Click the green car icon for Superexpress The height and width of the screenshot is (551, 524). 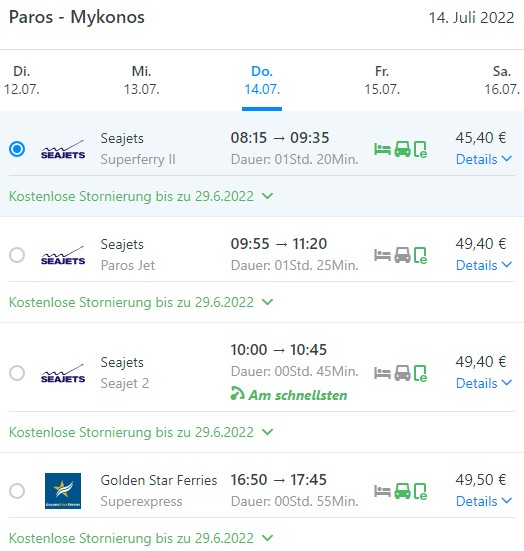point(402,491)
